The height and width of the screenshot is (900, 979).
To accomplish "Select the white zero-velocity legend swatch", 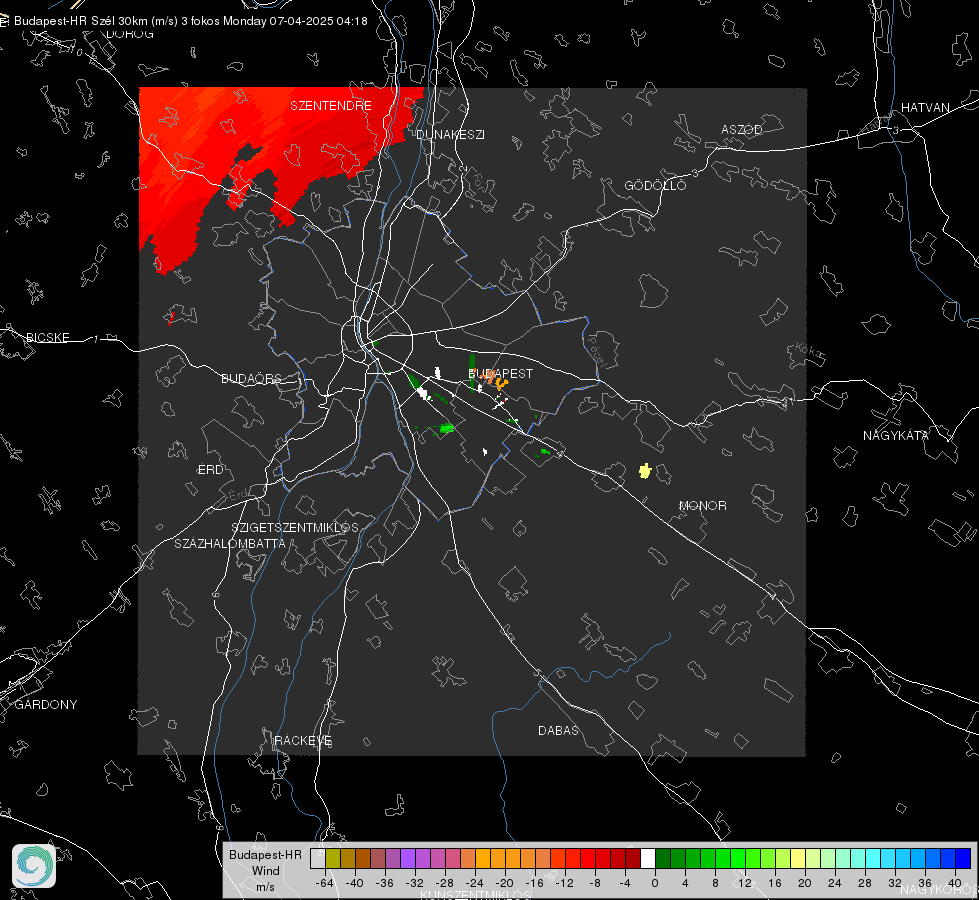I will pyautogui.click(x=648, y=859).
